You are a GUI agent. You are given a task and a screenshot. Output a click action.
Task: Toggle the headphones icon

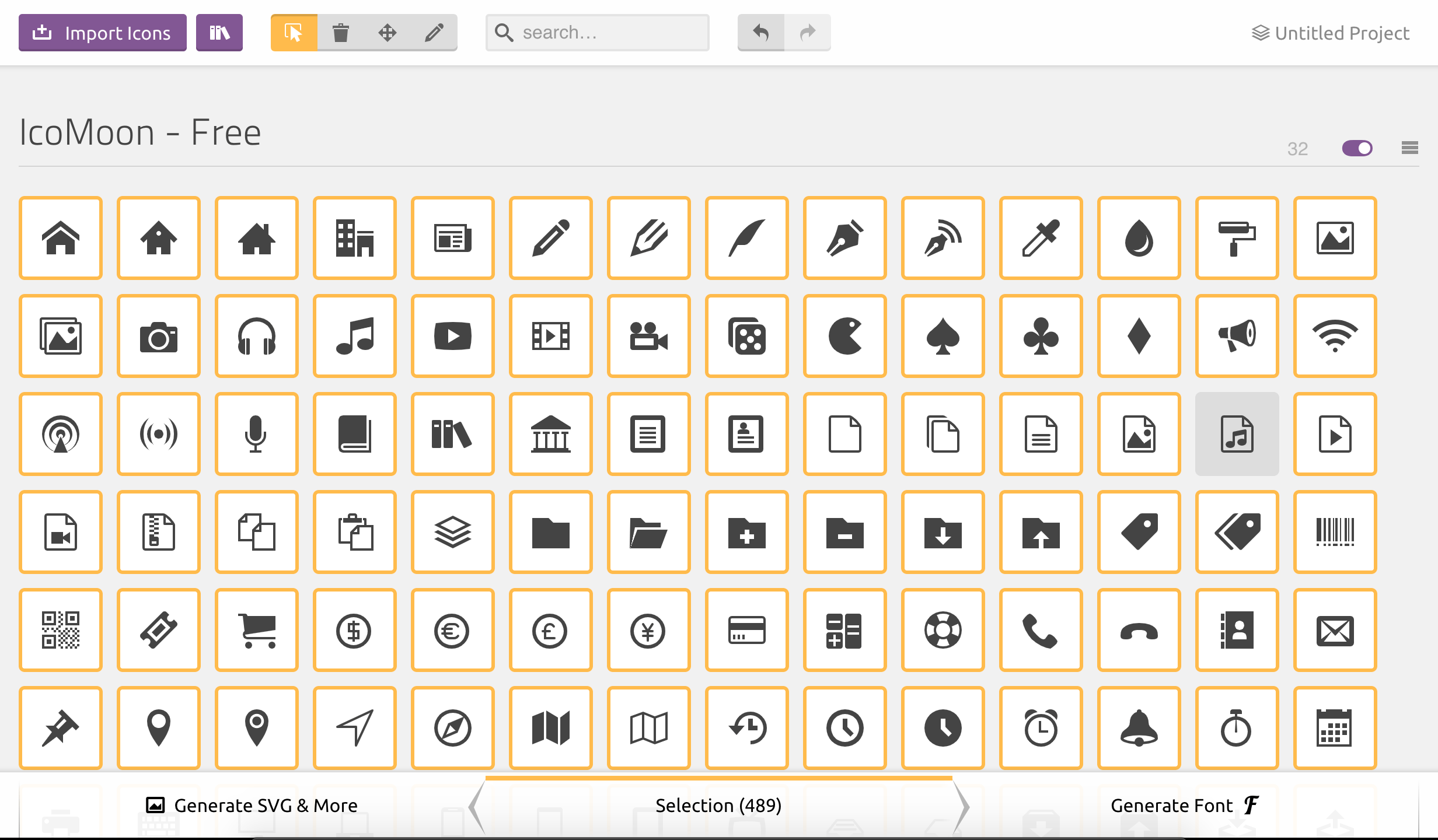pos(257,336)
